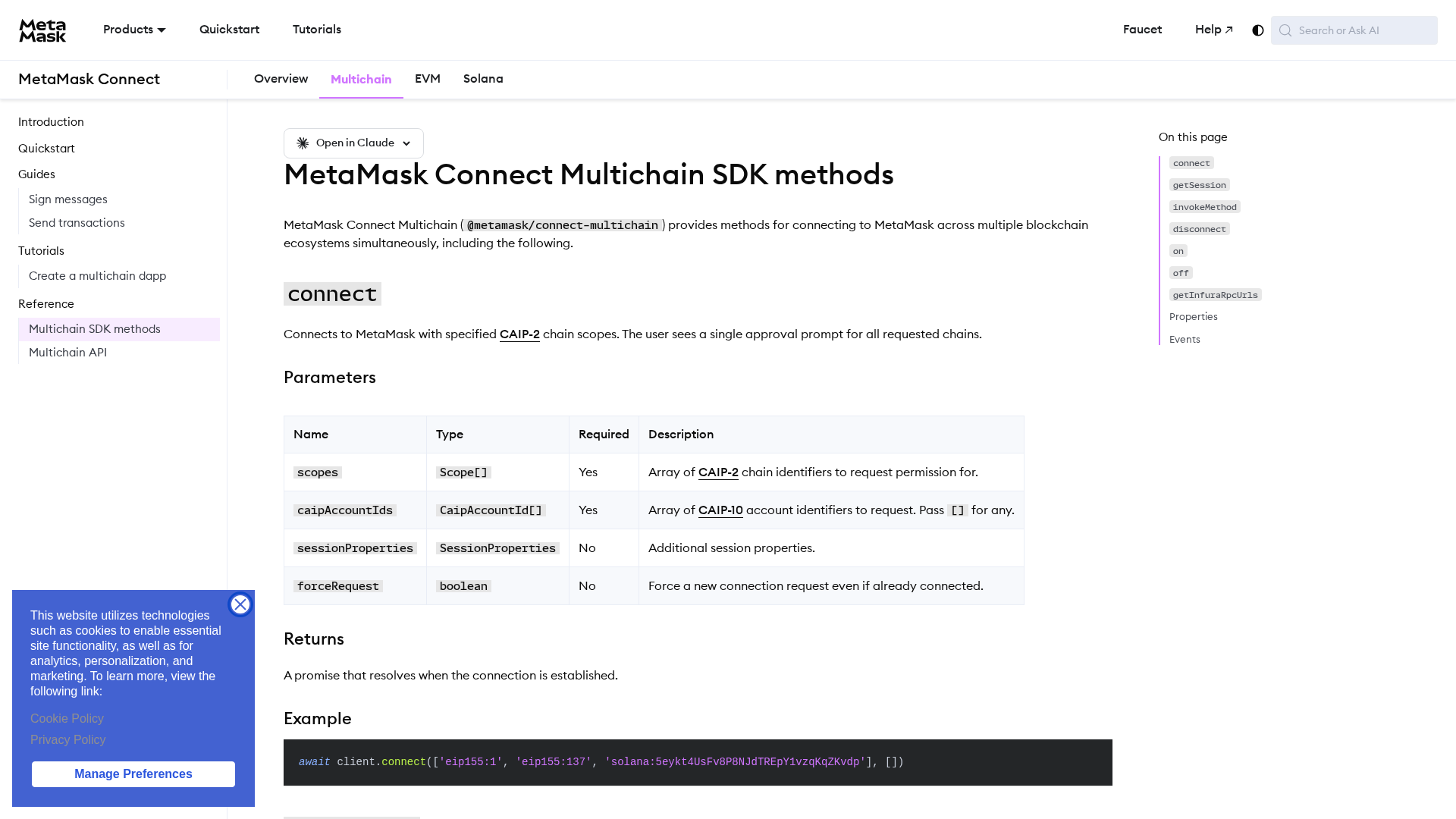
Task: Open CAIP-10 link in caipAccountIds row
Action: 720,510
